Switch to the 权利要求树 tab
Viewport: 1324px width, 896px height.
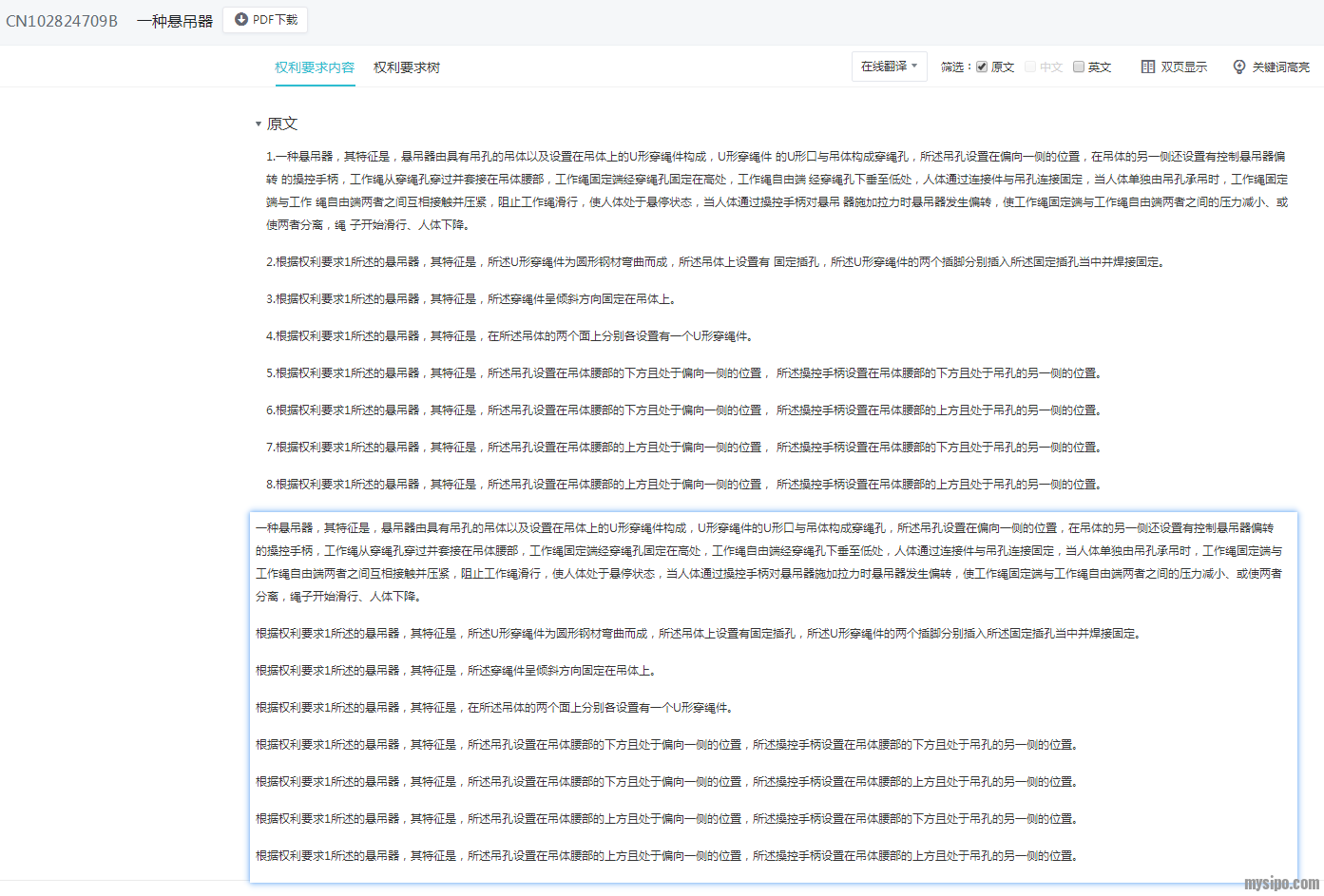(406, 67)
